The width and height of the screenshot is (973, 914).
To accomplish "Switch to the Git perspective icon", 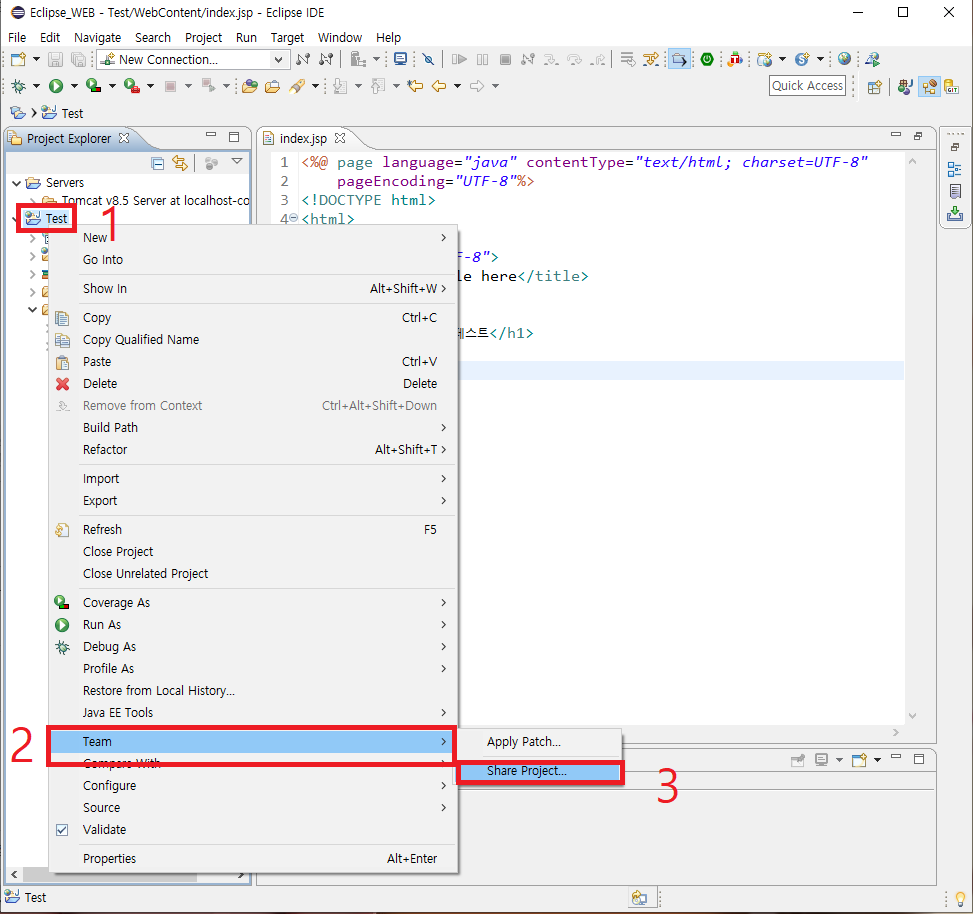I will coord(951,87).
